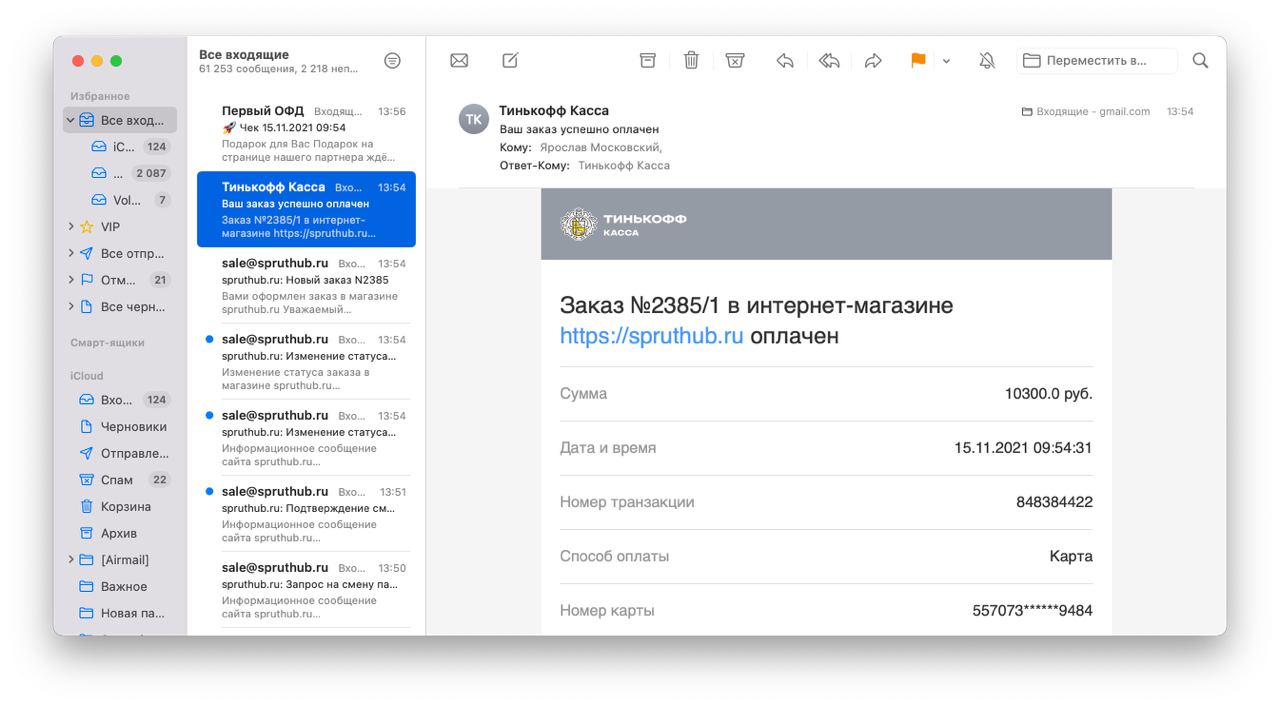Archive the selected message
This screenshot has width=1280, height=706.
click(647, 61)
